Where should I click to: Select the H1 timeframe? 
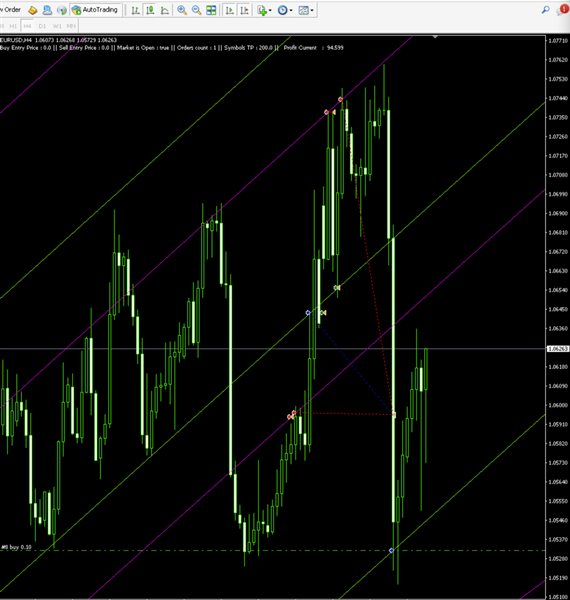coord(13,26)
